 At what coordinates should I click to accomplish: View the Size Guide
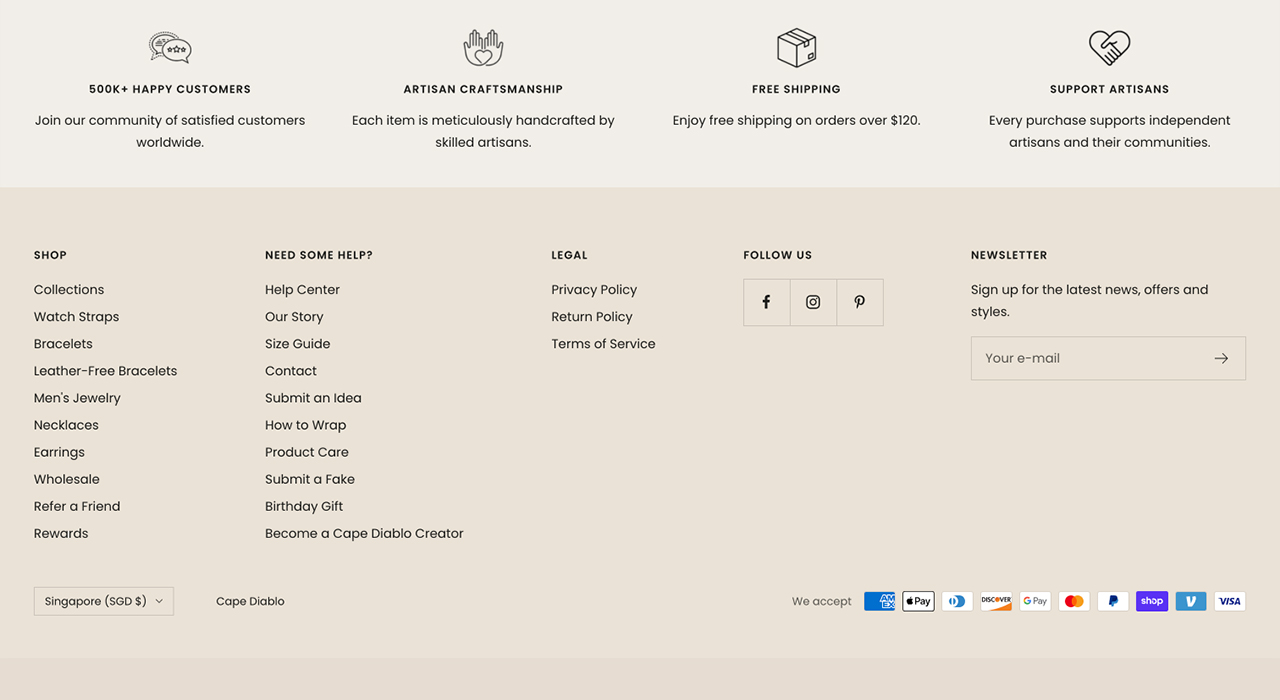[297, 344]
